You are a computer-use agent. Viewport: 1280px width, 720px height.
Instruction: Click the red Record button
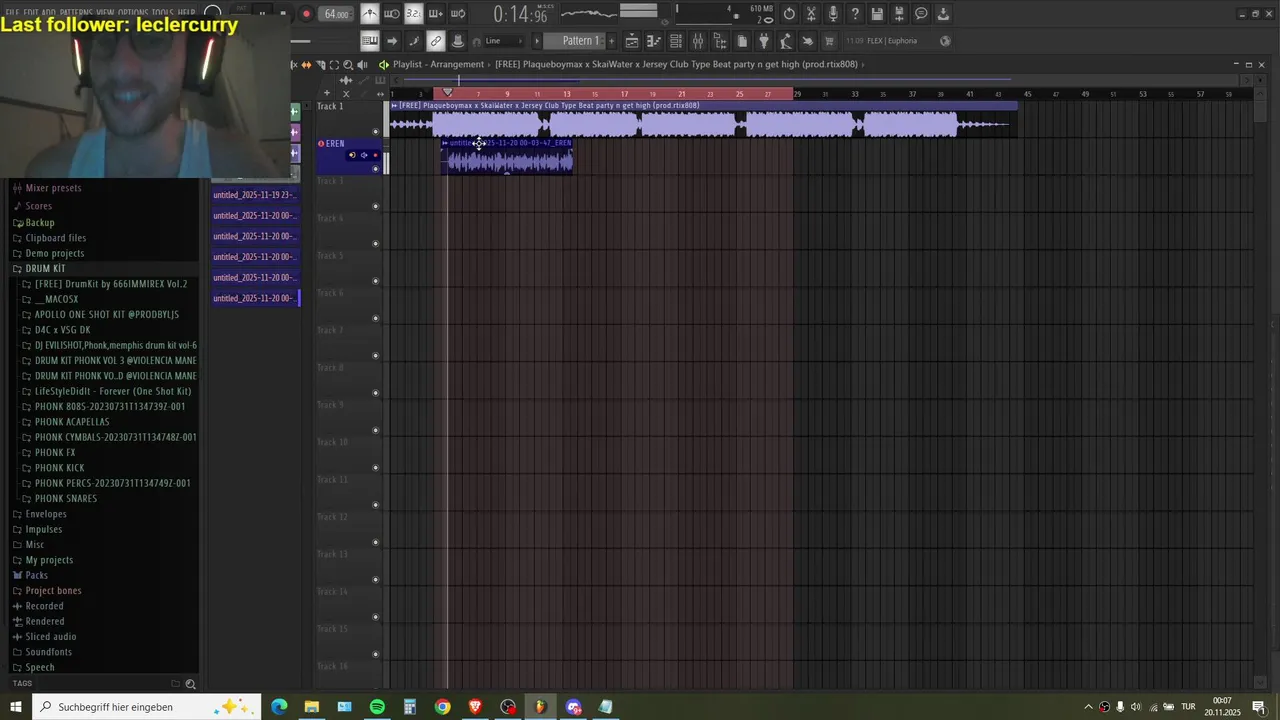pos(306,14)
